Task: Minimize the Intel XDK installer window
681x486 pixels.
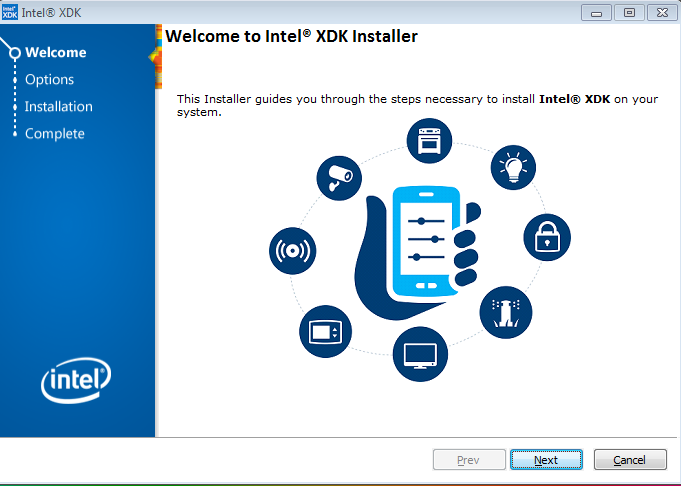Action: click(596, 13)
